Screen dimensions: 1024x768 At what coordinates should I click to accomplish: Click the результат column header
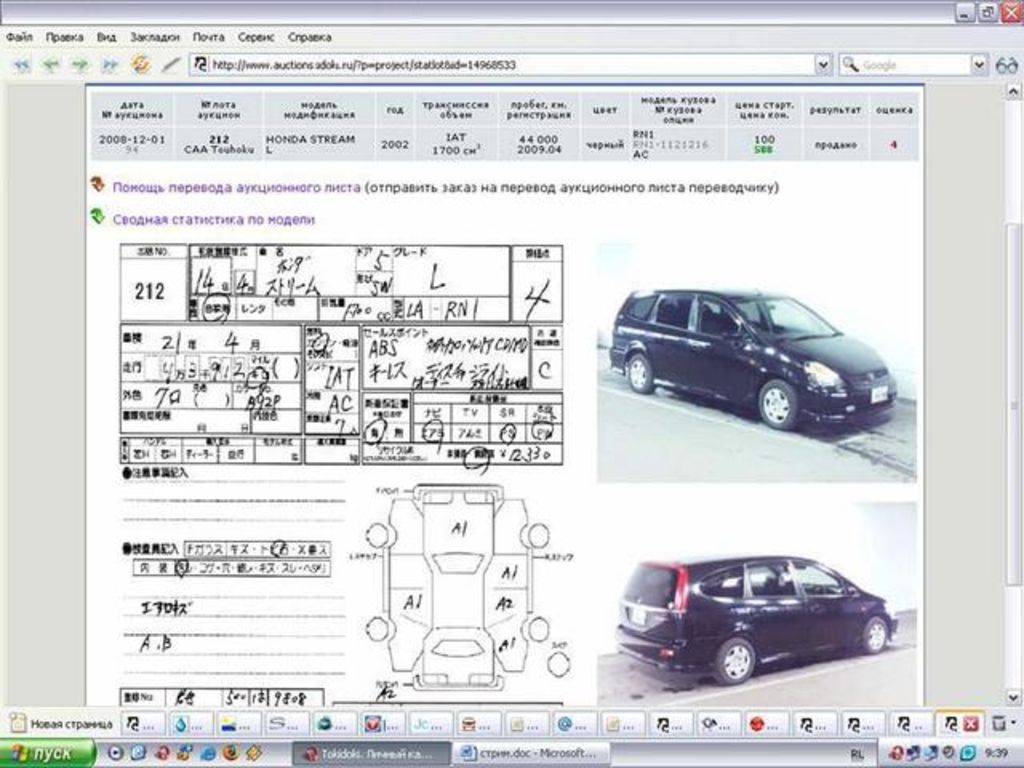[835, 110]
